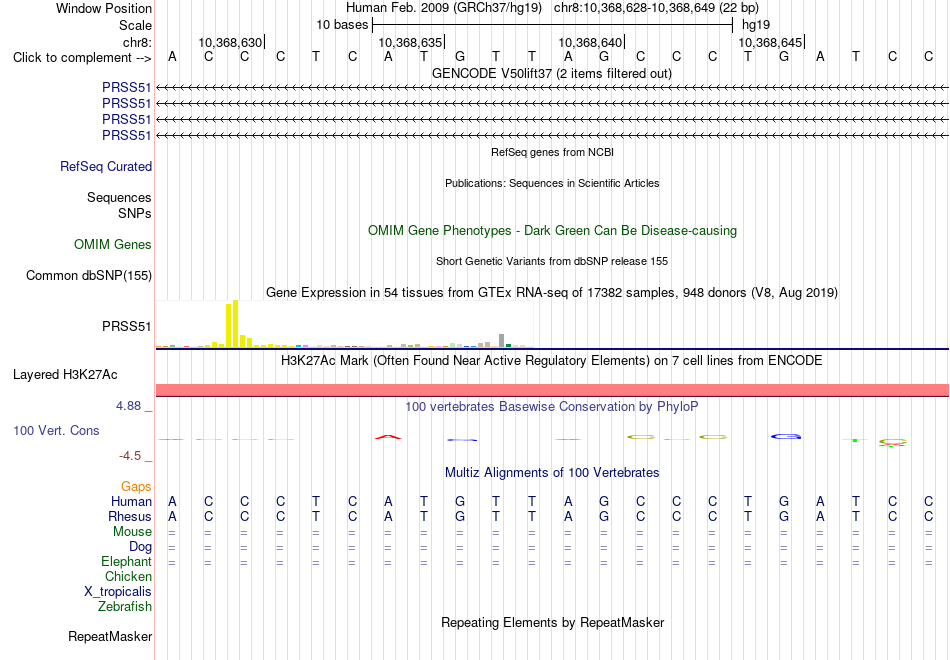Select the Zebrafish species row label
950x660 pixels.
tap(125, 606)
